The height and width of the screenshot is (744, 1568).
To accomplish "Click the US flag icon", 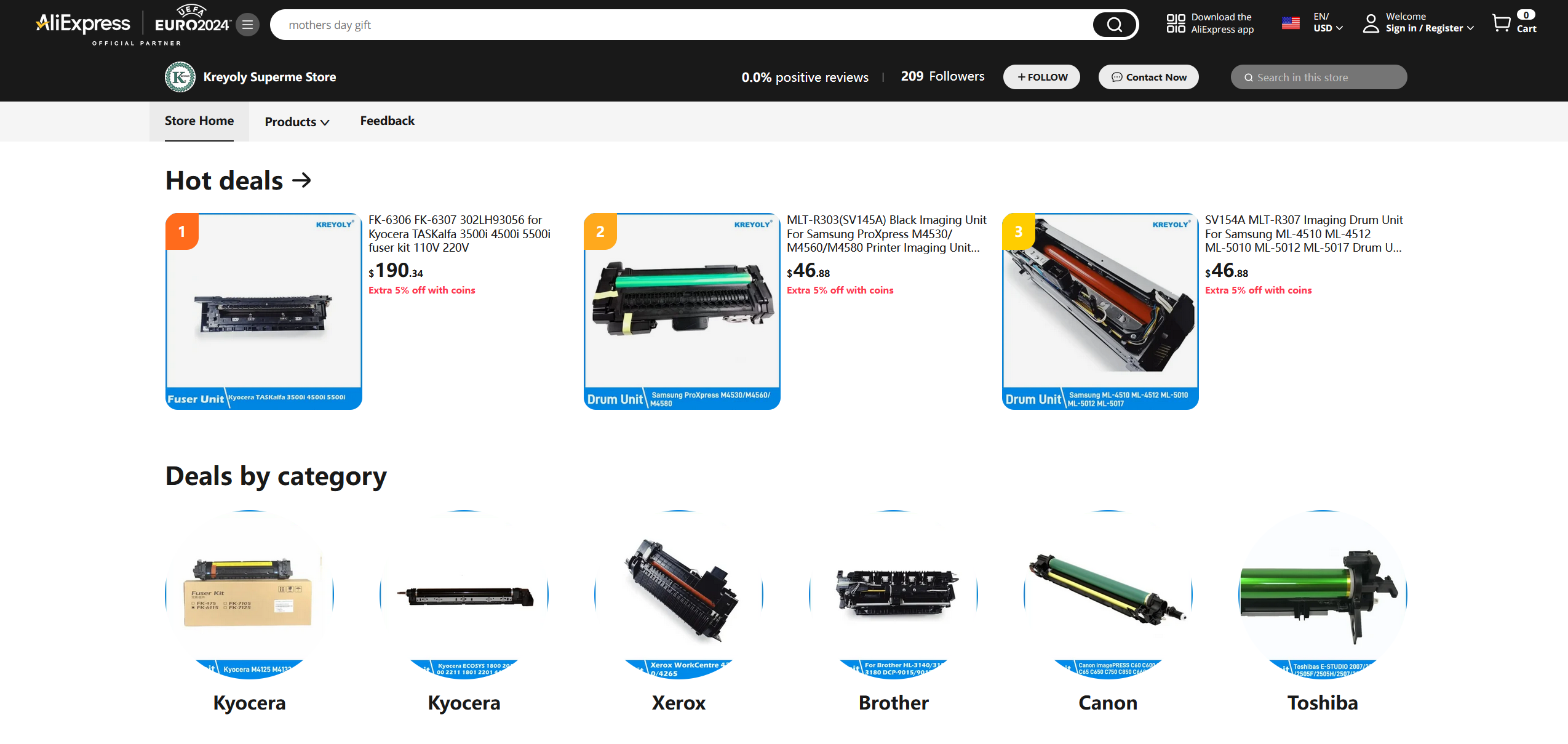I will [1291, 23].
